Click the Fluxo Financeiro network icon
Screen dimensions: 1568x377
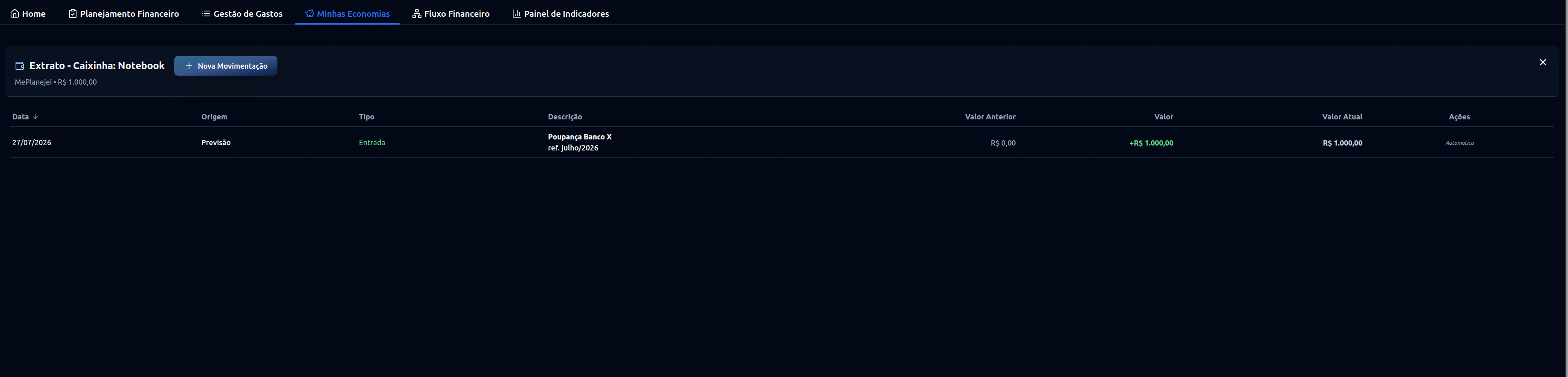417,13
